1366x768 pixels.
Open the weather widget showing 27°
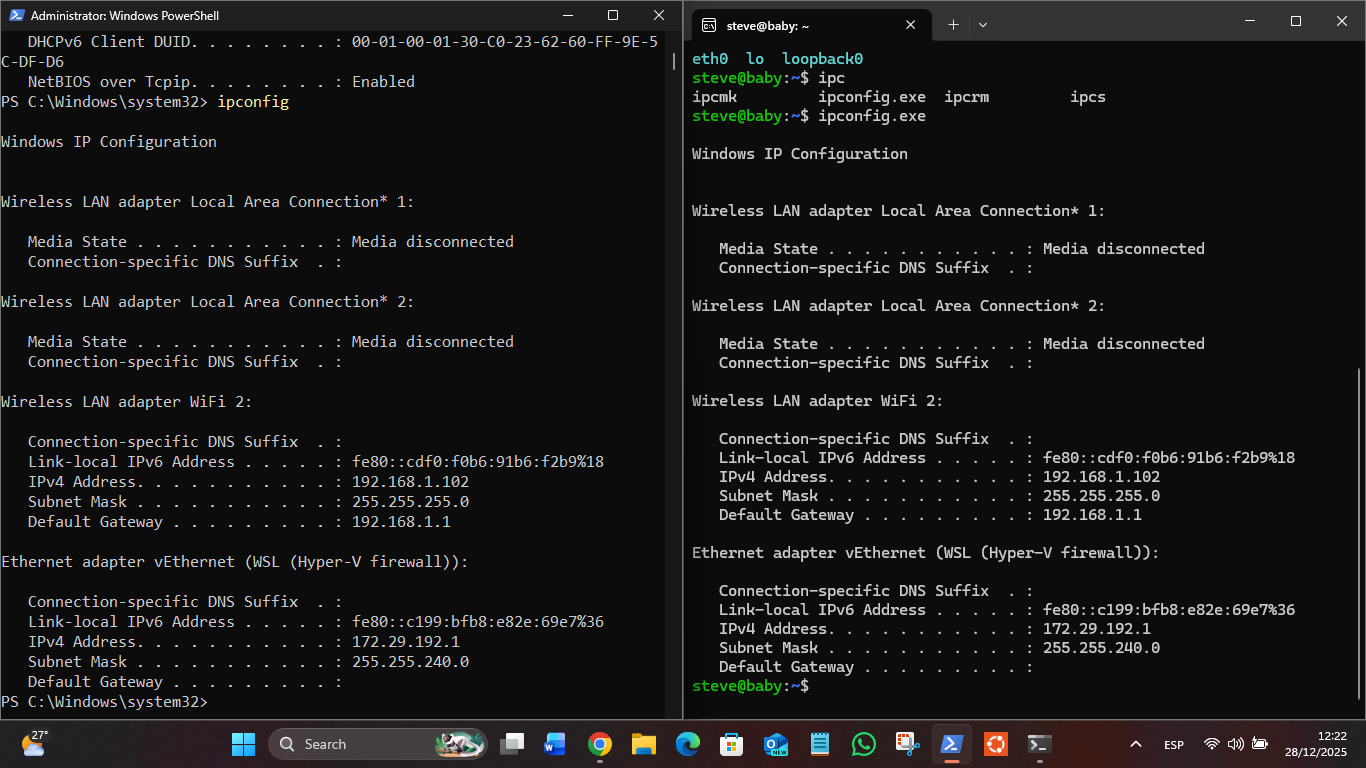tap(34, 743)
